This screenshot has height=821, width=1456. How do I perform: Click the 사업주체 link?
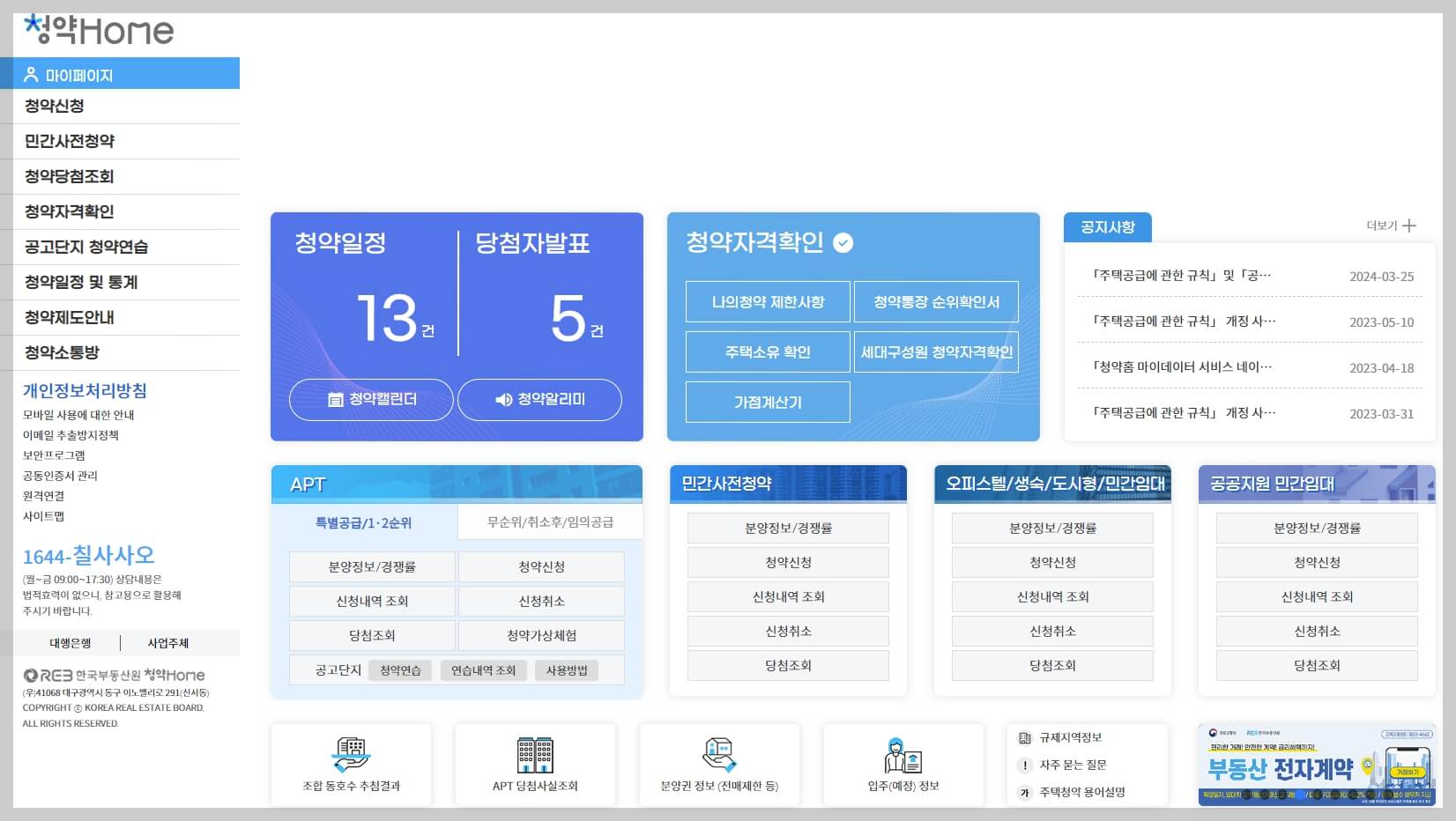click(x=168, y=643)
